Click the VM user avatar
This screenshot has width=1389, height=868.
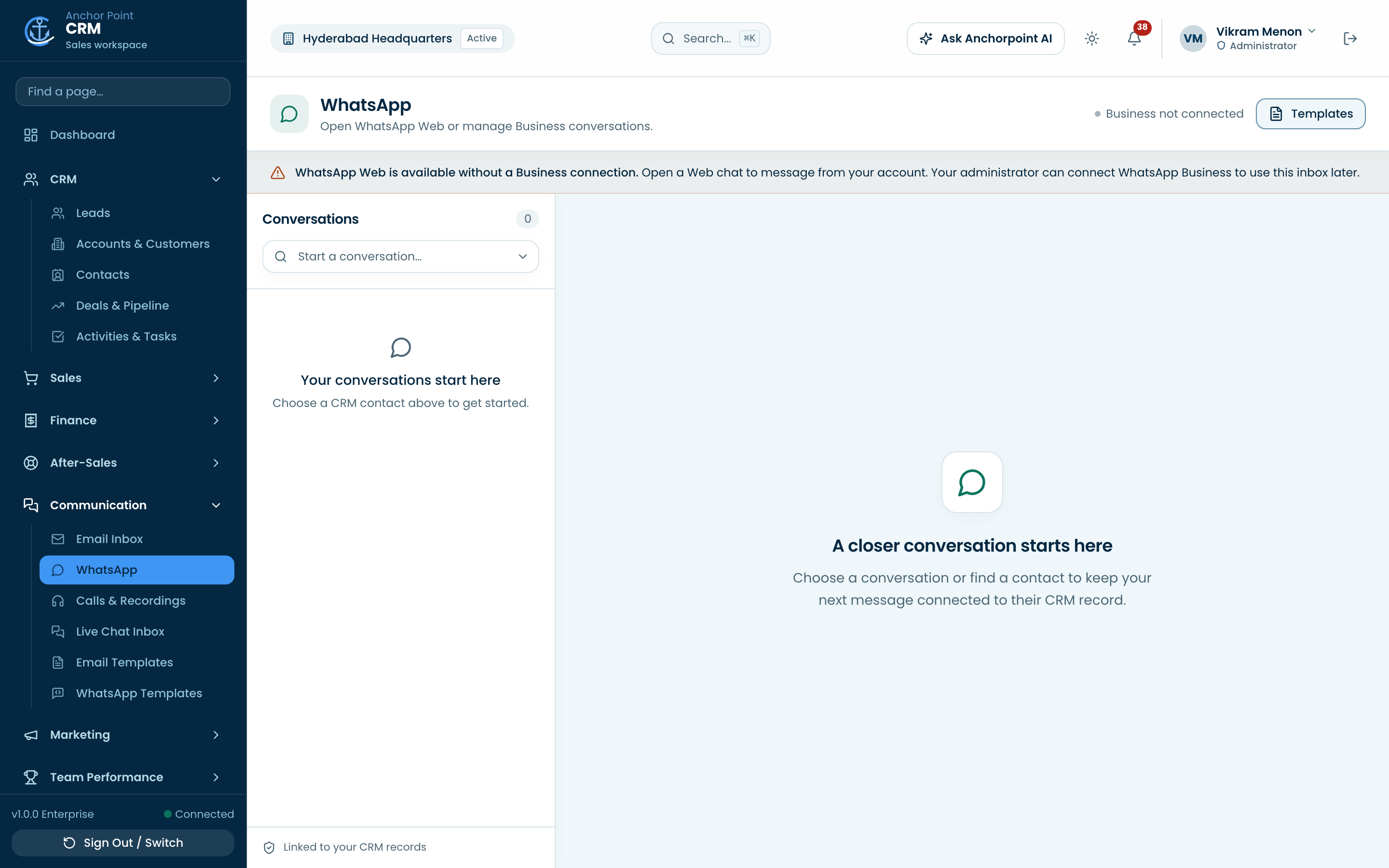coord(1193,39)
